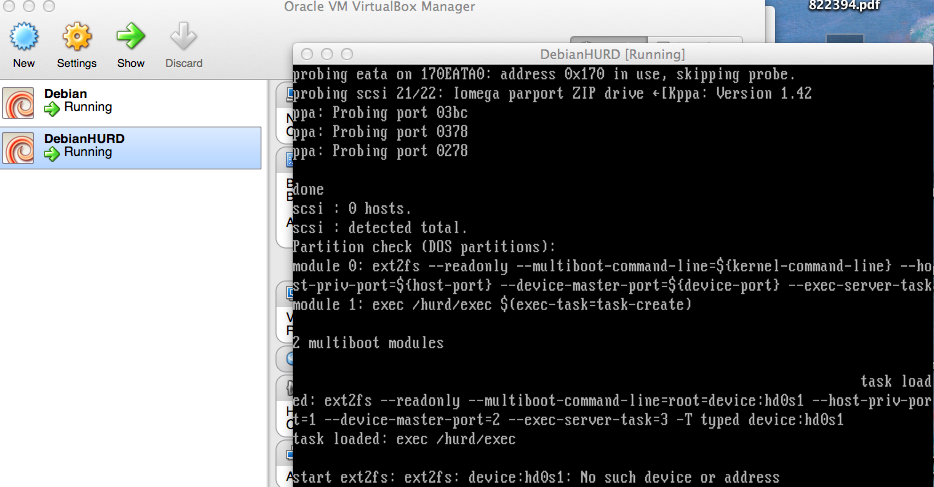Click 'module 0: ext2fs --readonly' line

[613, 266]
